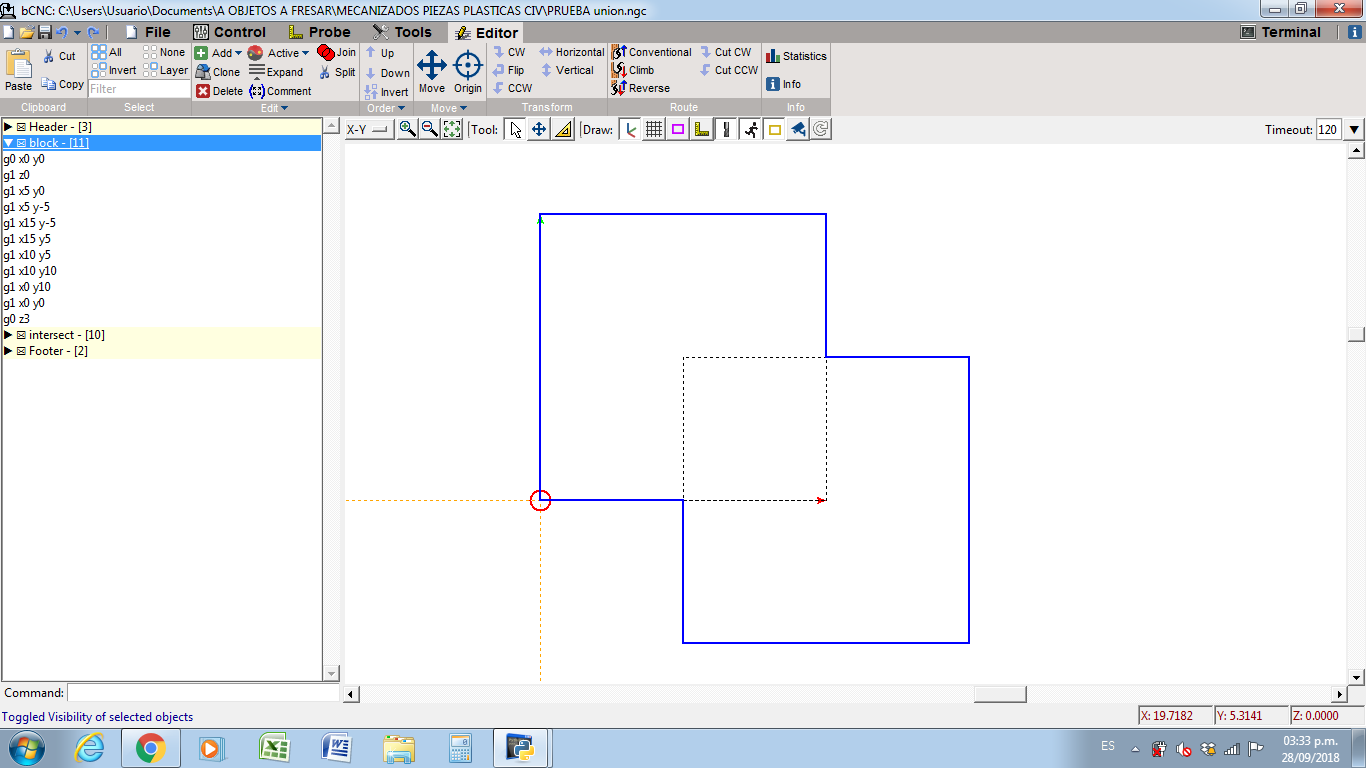Zoom in on the canvas with the magnifier plus
The height and width of the screenshot is (768, 1366).
pos(408,129)
